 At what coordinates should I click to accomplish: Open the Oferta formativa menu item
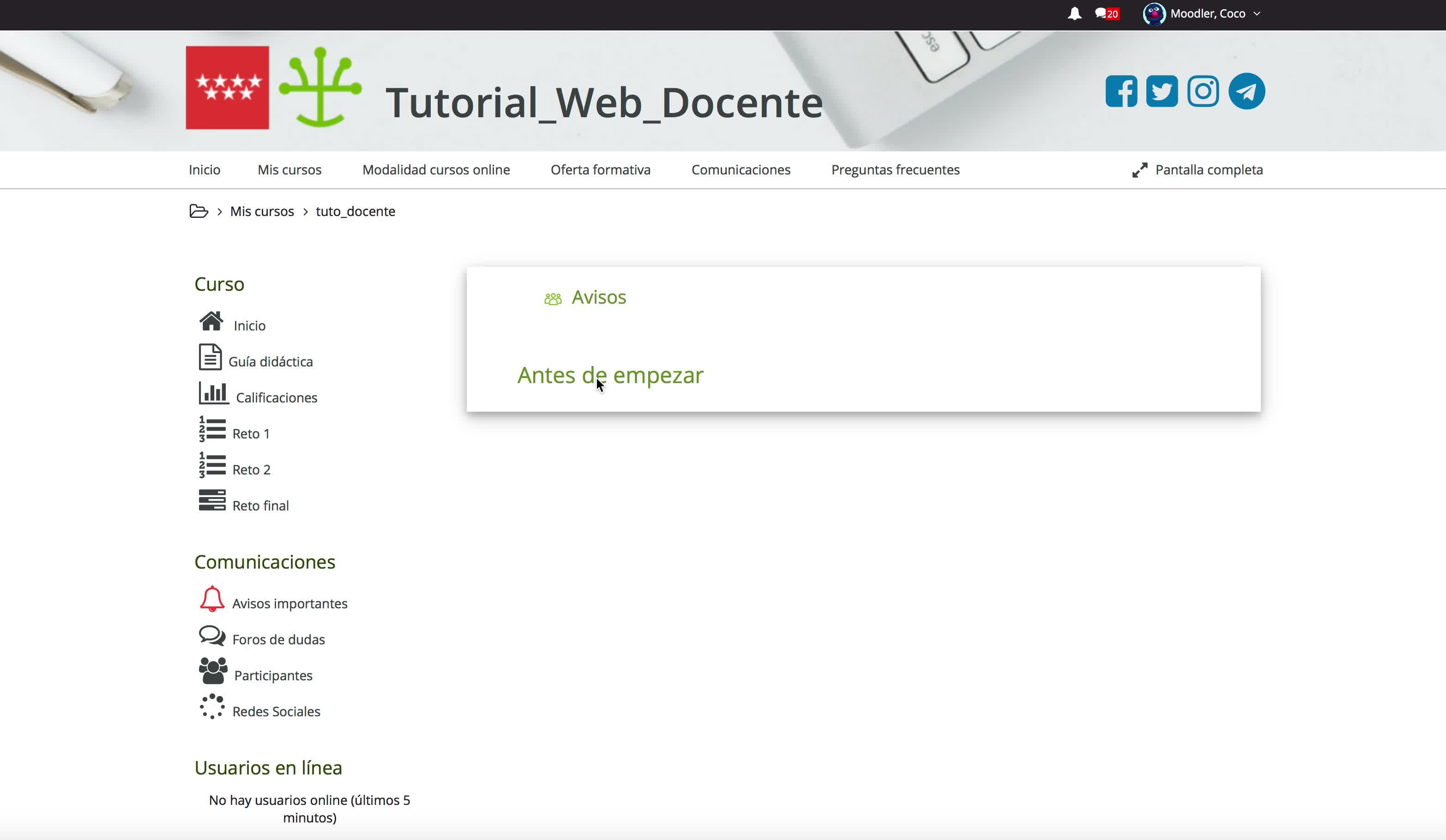[x=600, y=170]
